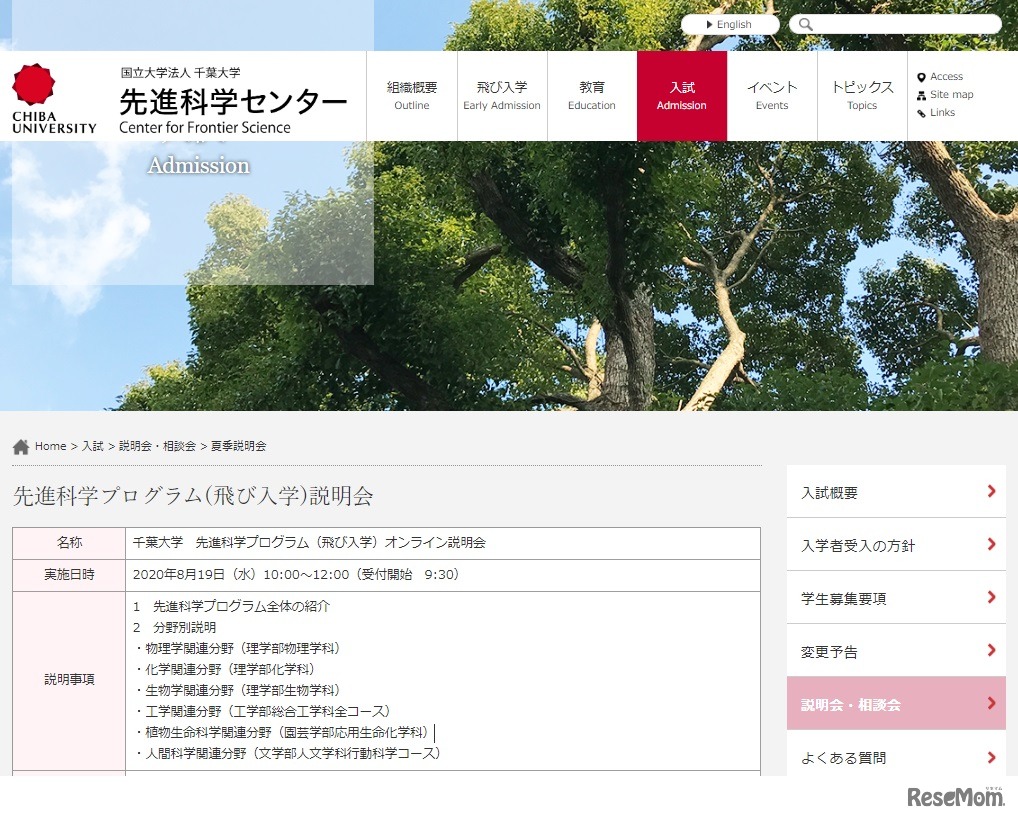Click the search magnifying glass icon
1018x820 pixels.
[x=803, y=23]
